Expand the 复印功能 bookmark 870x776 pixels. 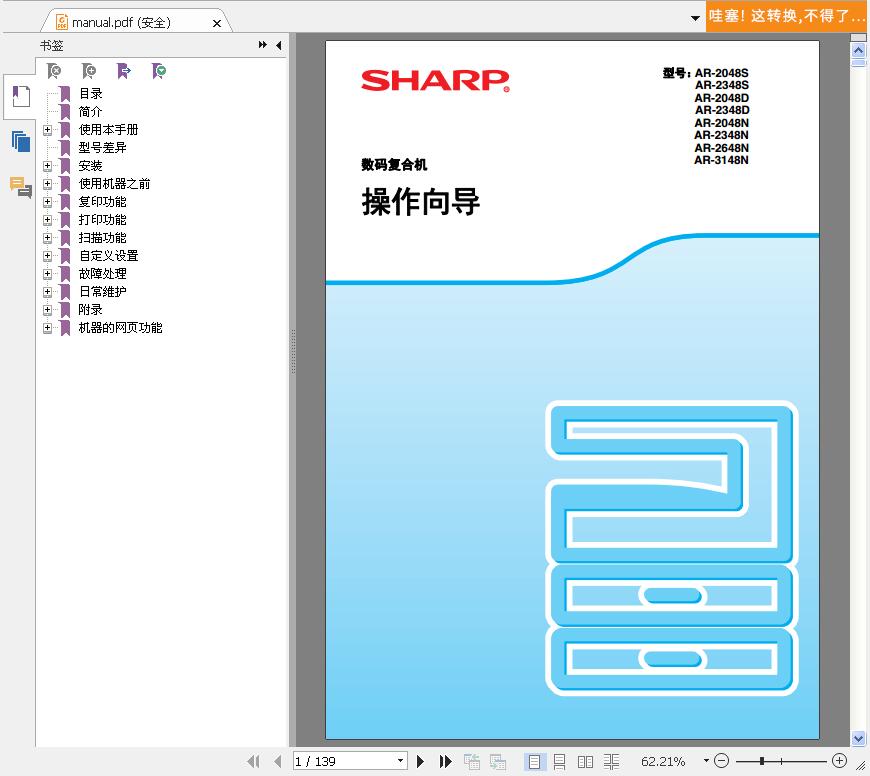(48, 202)
